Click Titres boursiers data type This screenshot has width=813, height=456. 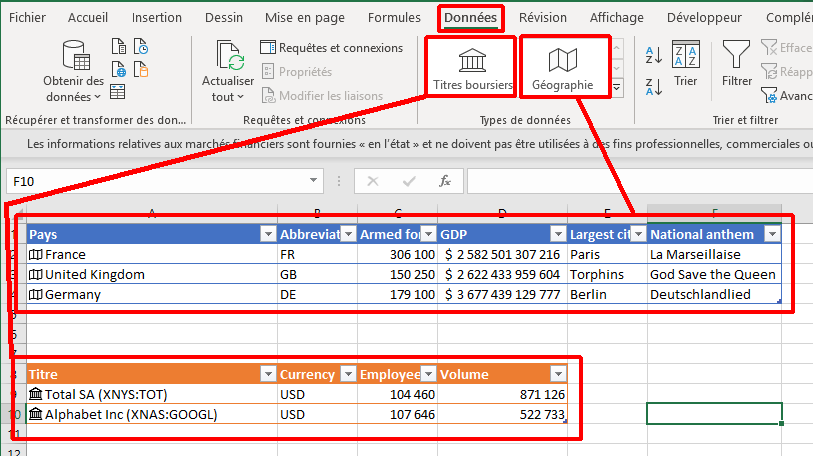[472, 69]
